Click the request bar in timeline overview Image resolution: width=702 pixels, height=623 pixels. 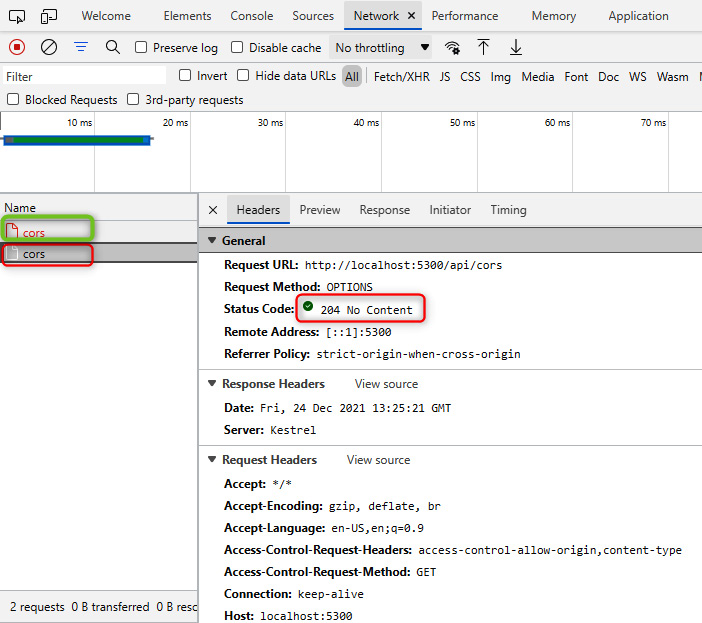pyautogui.click(x=77, y=140)
